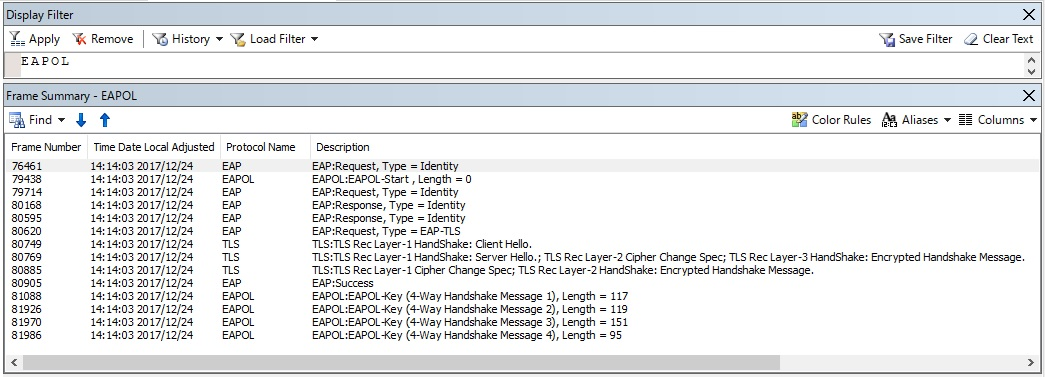Open Color Rules
This screenshot has width=1045, height=377.
coord(831,120)
